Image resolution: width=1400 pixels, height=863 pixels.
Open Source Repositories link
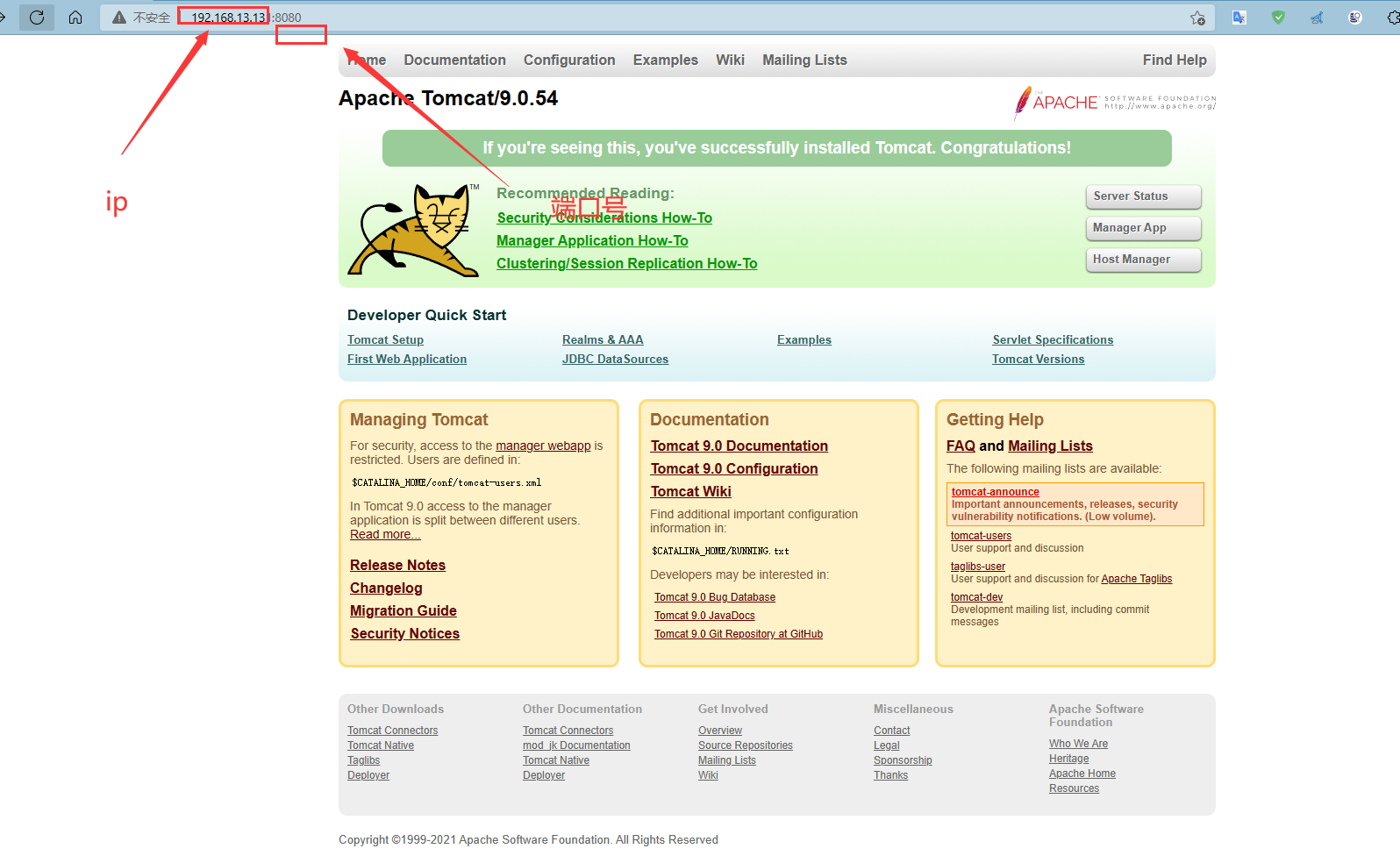coord(745,745)
